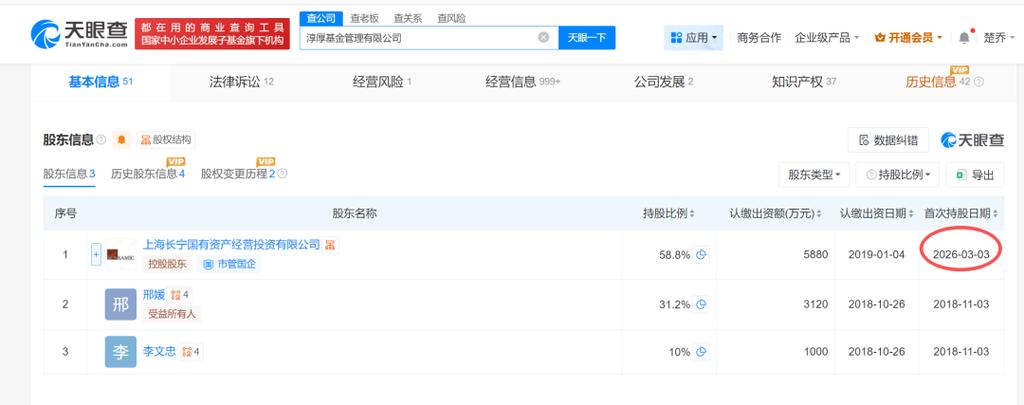Screen dimensions: 1024x405
Task: Click the 2026-03-03 date cell
Action: (961, 255)
